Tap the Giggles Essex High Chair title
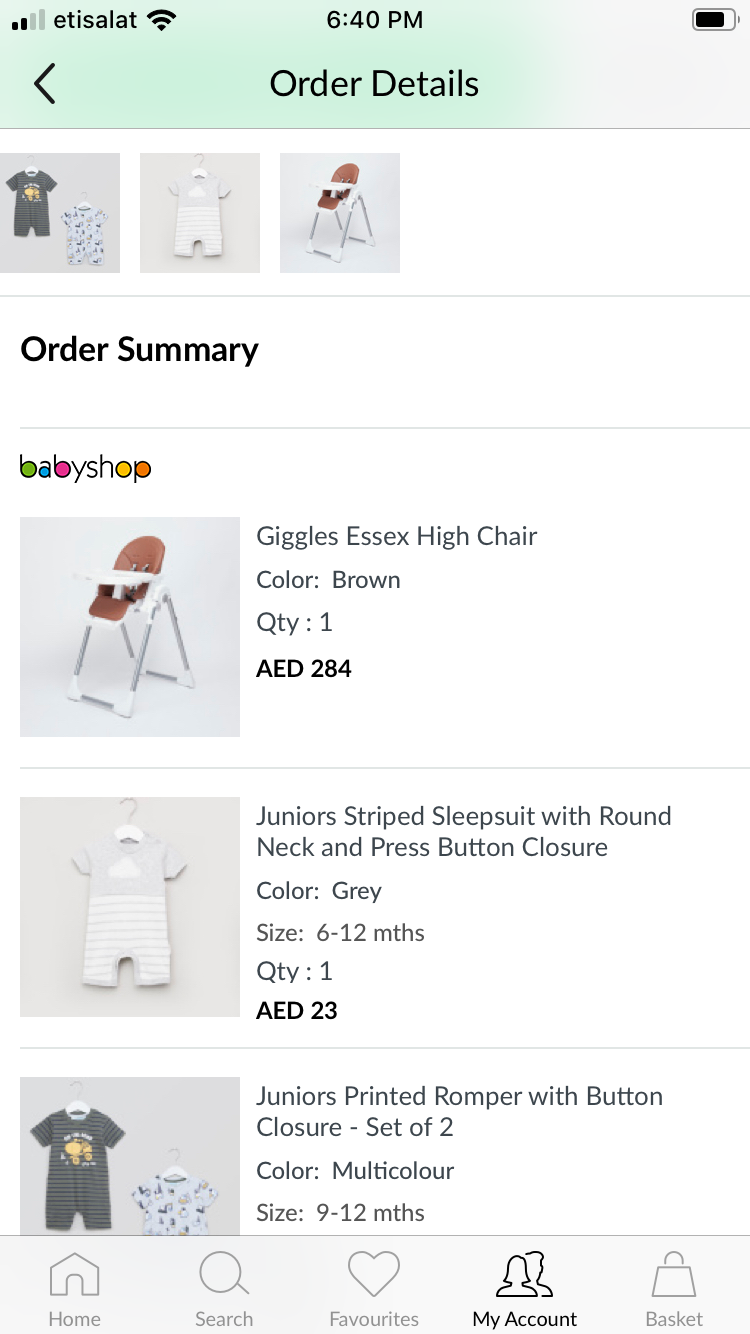The height and width of the screenshot is (1334, 750). (x=397, y=536)
